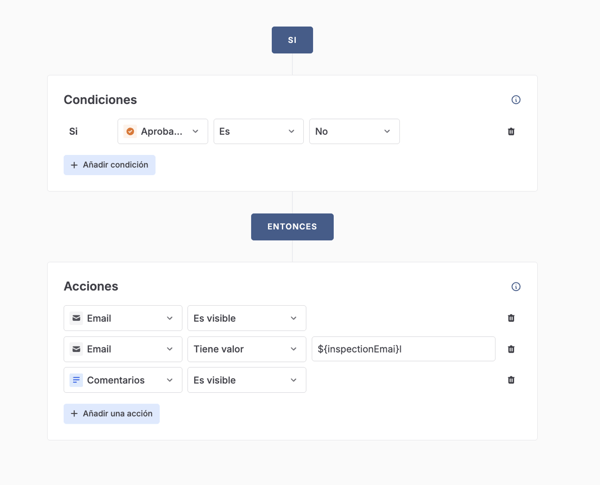The image size is (600, 485).
Task: Click 'Añadir condición' button
Action: click(109, 165)
